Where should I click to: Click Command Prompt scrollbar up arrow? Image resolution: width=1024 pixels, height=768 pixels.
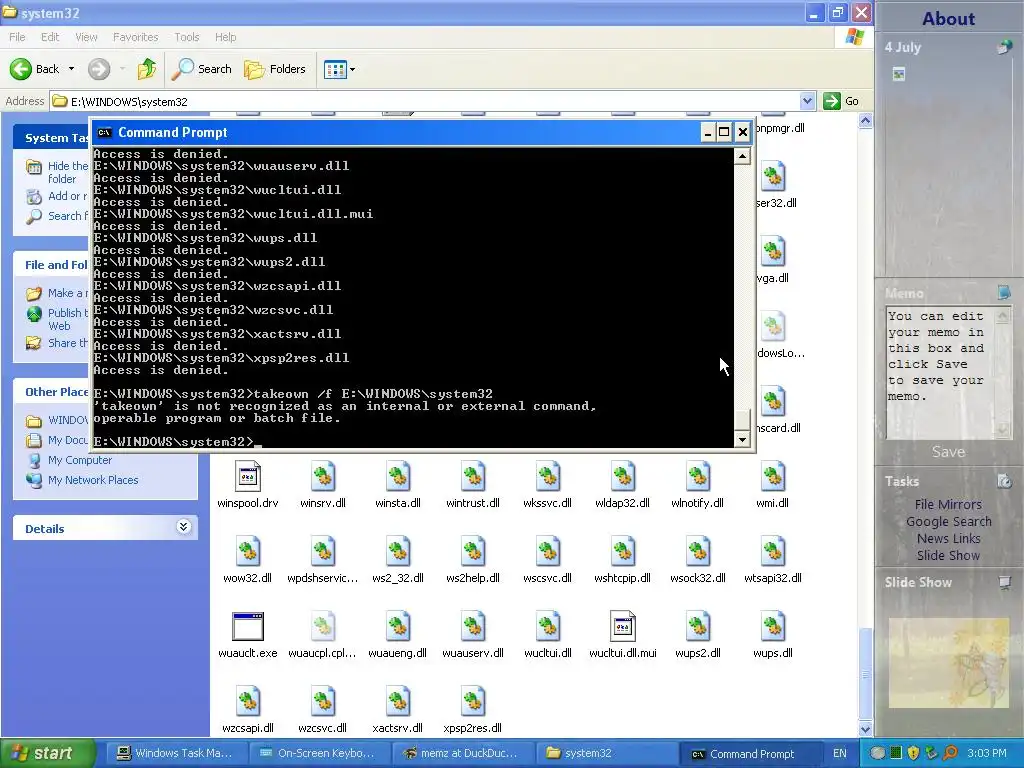point(742,156)
